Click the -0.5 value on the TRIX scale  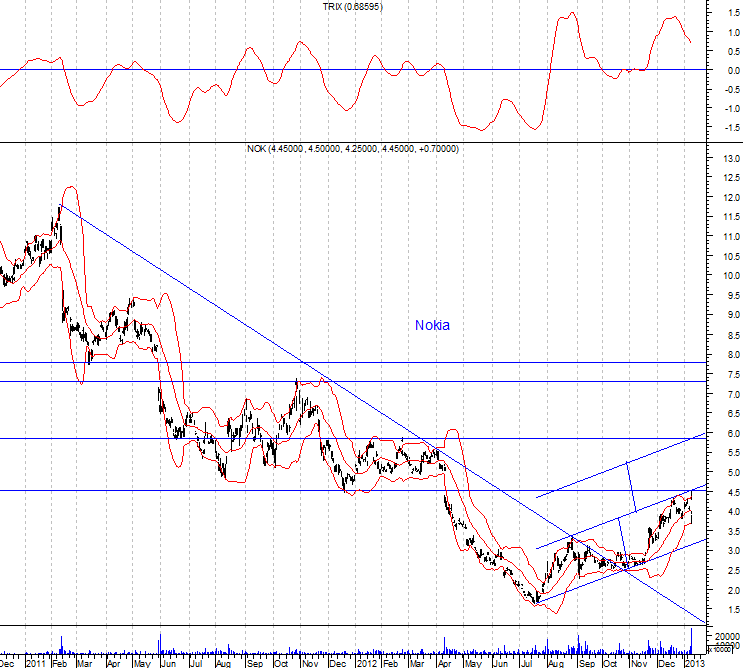click(732, 90)
